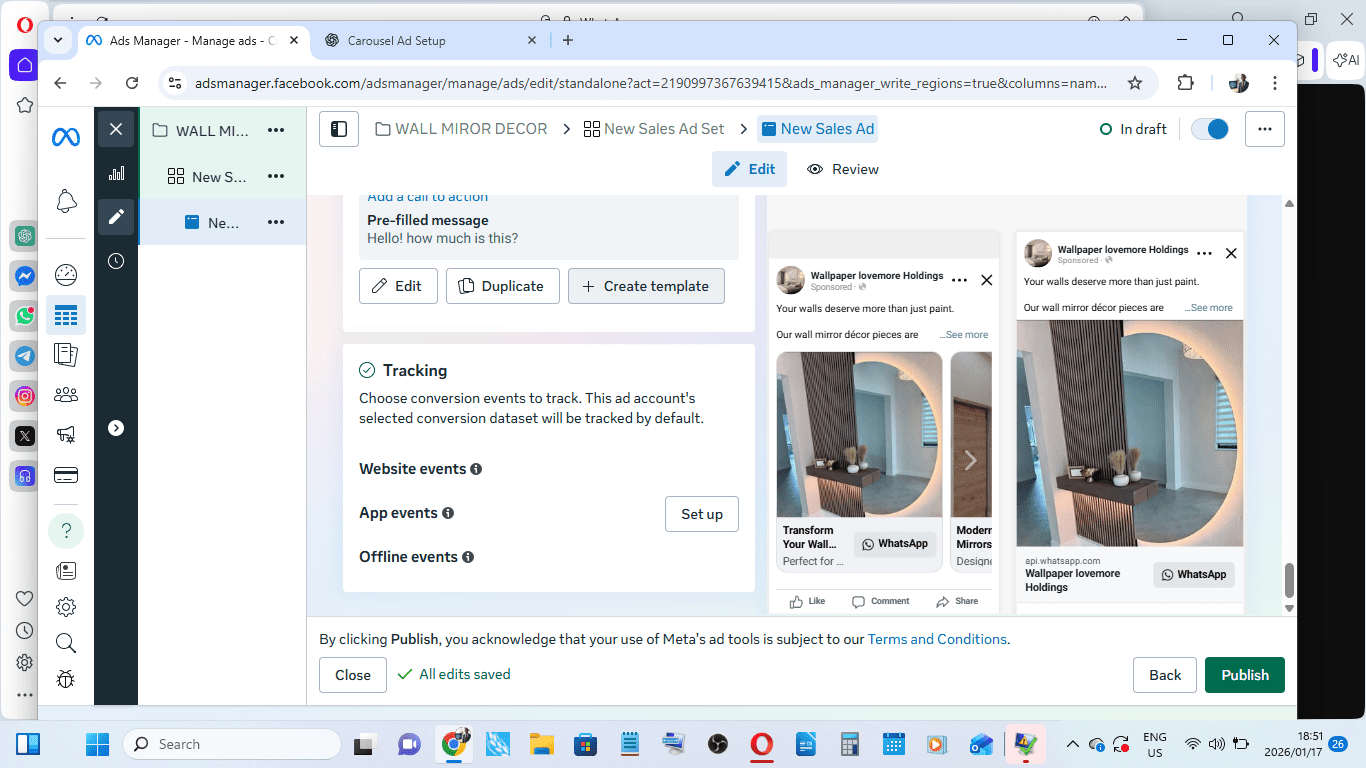Image resolution: width=1366 pixels, height=768 pixels.
Task: Open the Audiences people icon
Action: [66, 395]
